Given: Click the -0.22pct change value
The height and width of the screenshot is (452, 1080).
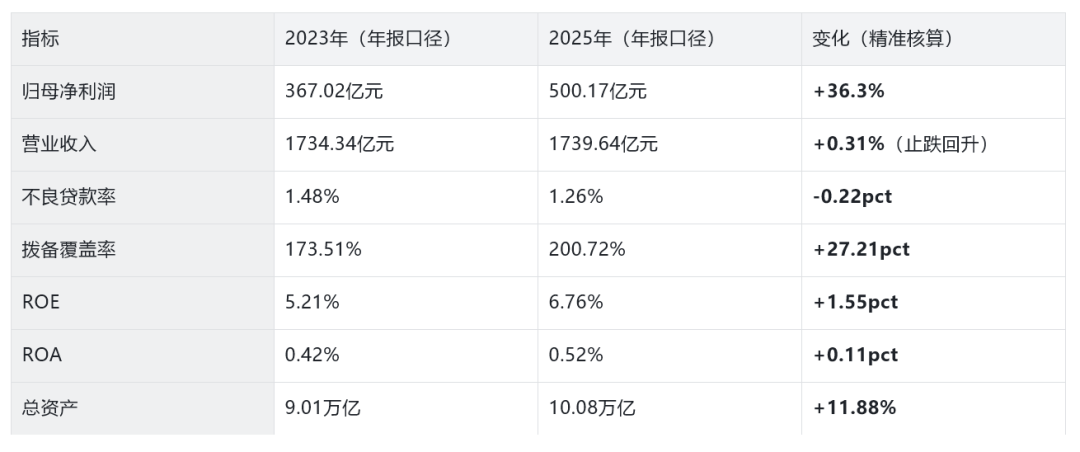Looking at the screenshot, I should [x=852, y=197].
